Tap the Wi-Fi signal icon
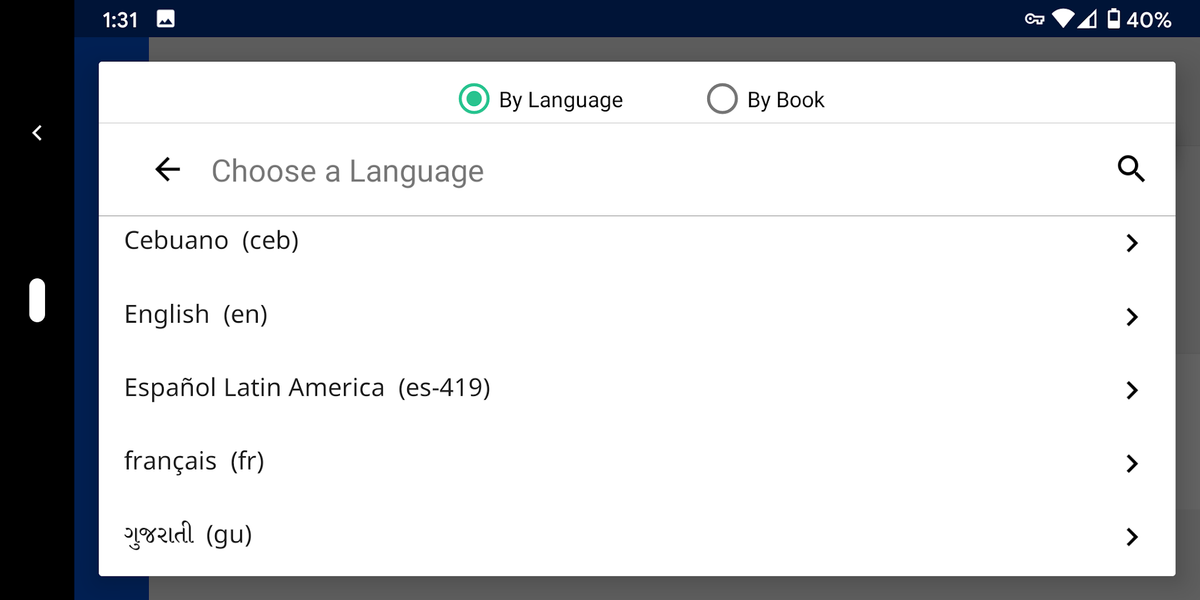Viewport: 1200px width, 600px height. tap(1063, 19)
